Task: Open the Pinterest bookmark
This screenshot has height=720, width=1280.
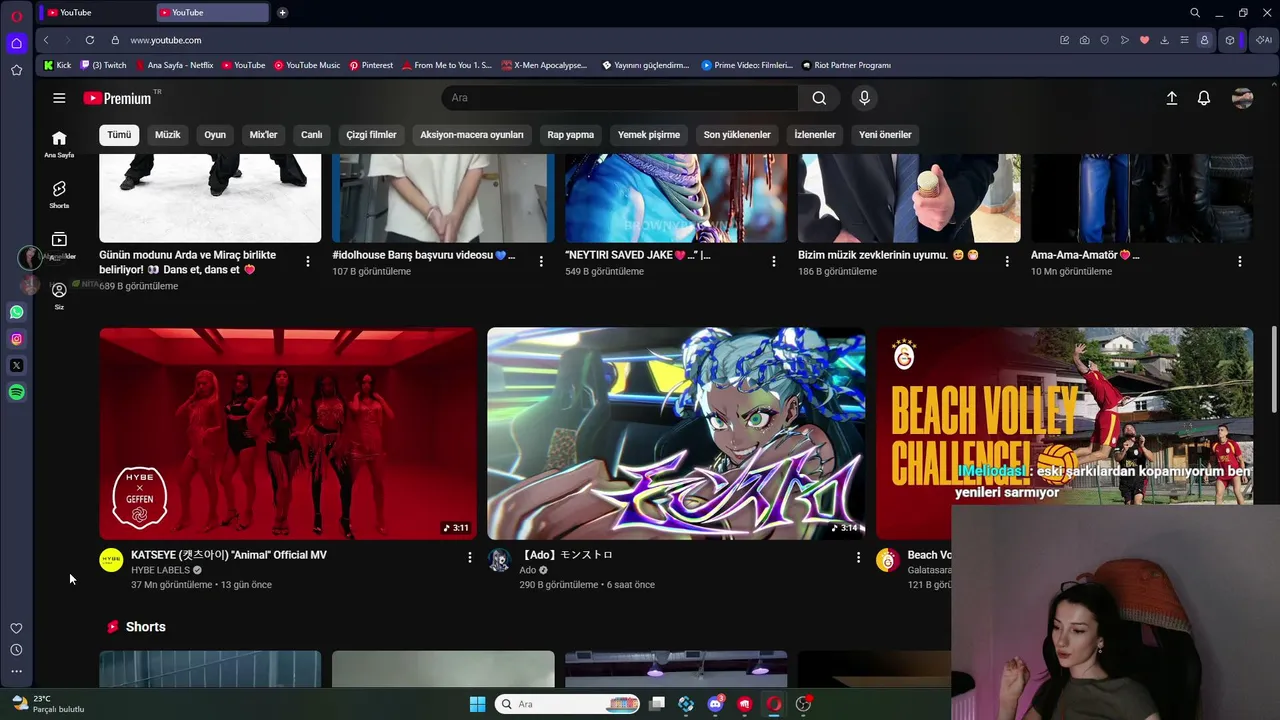Action: [x=371, y=65]
